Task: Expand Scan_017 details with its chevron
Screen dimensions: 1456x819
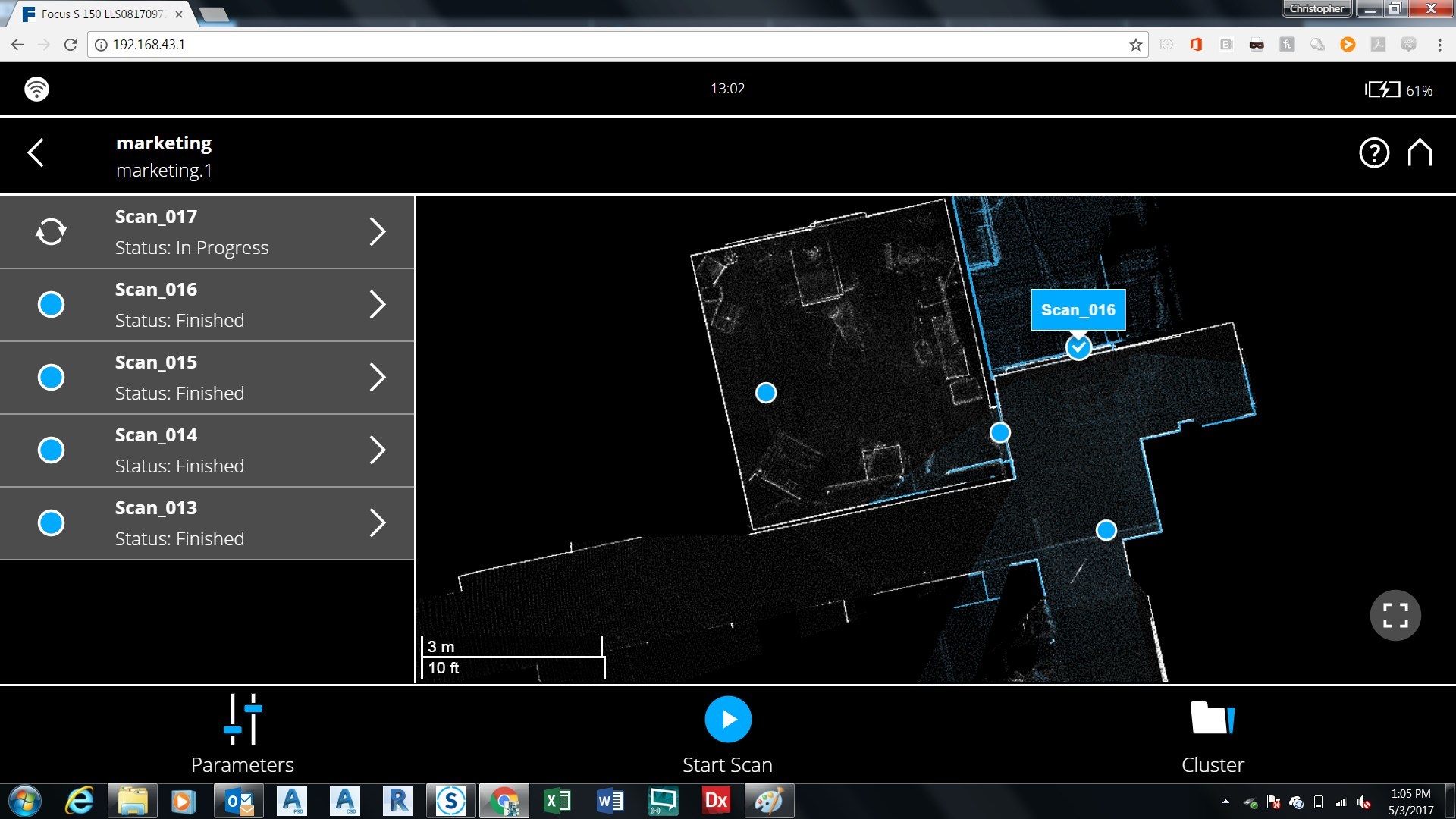Action: (x=377, y=231)
